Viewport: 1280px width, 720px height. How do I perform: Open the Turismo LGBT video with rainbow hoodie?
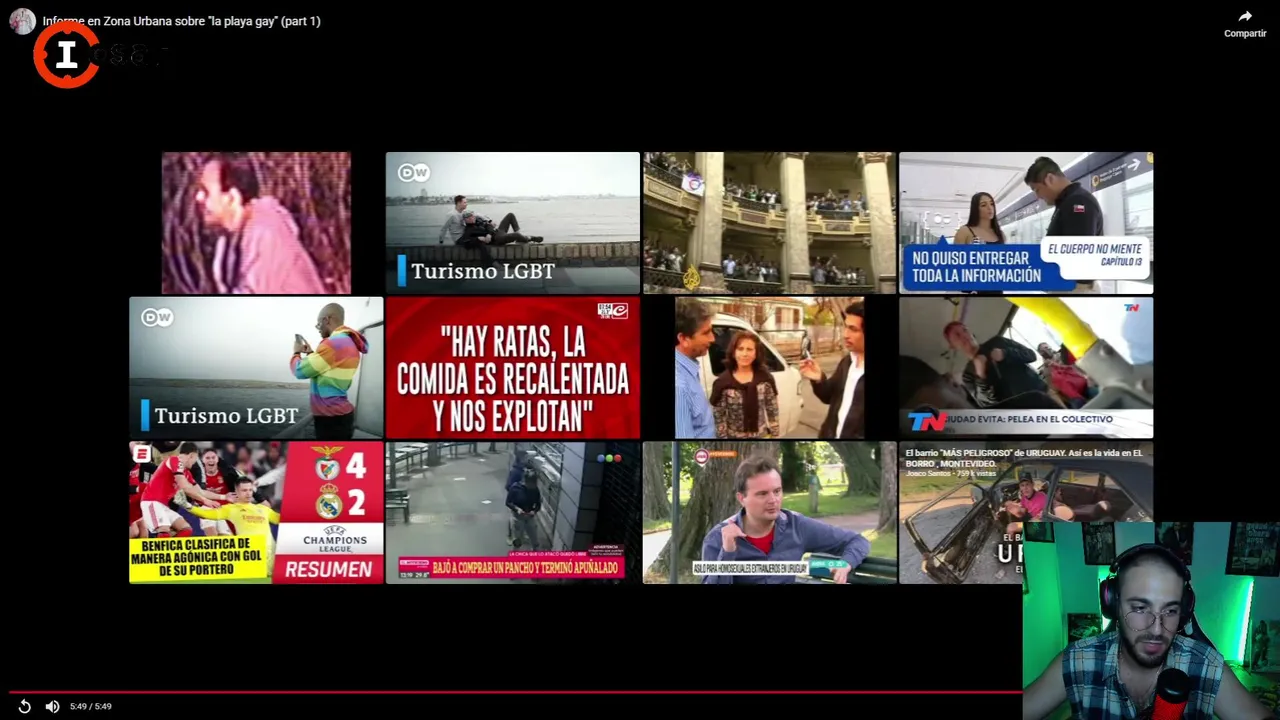click(256, 368)
